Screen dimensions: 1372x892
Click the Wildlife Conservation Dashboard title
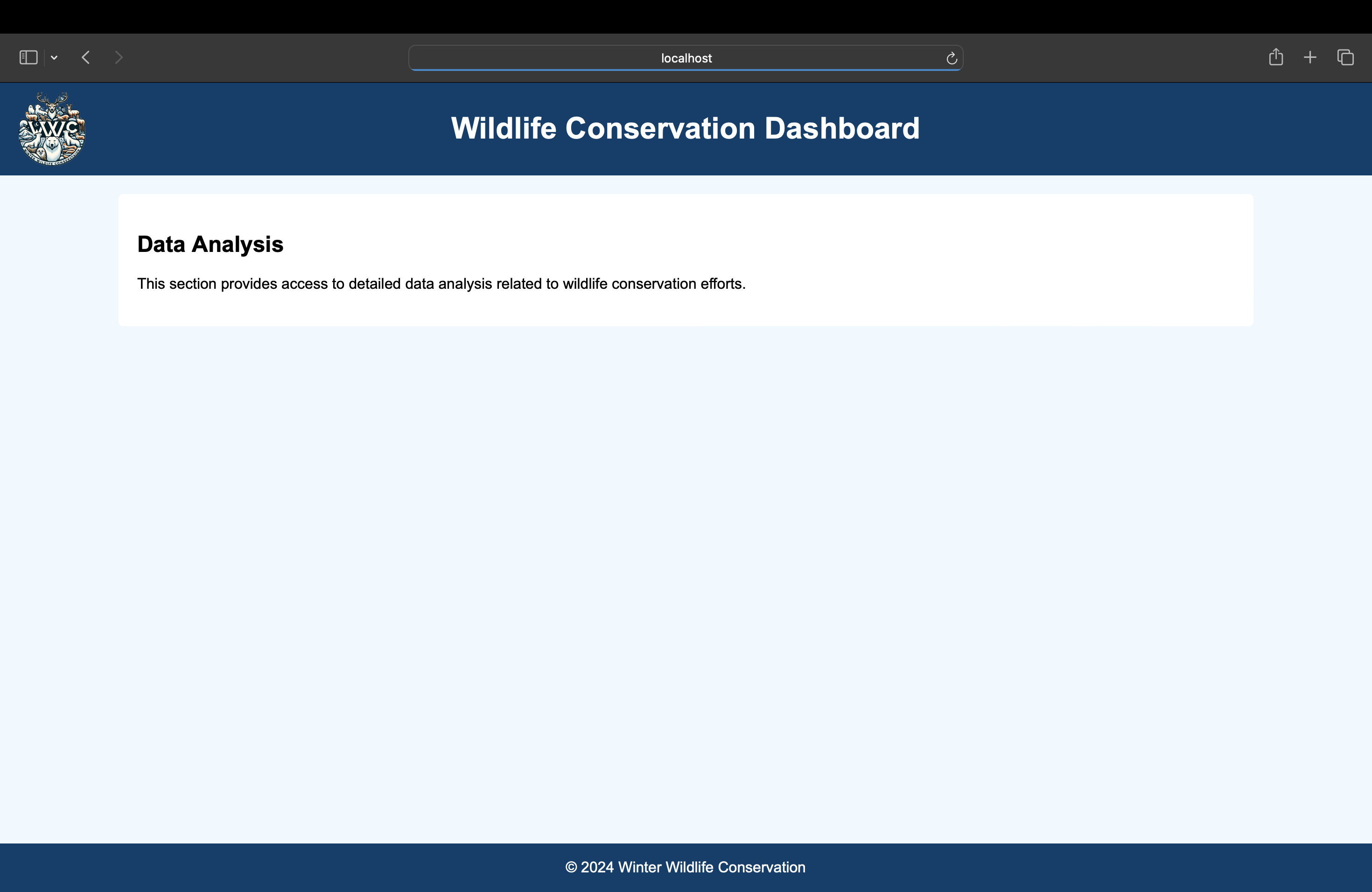click(x=686, y=128)
